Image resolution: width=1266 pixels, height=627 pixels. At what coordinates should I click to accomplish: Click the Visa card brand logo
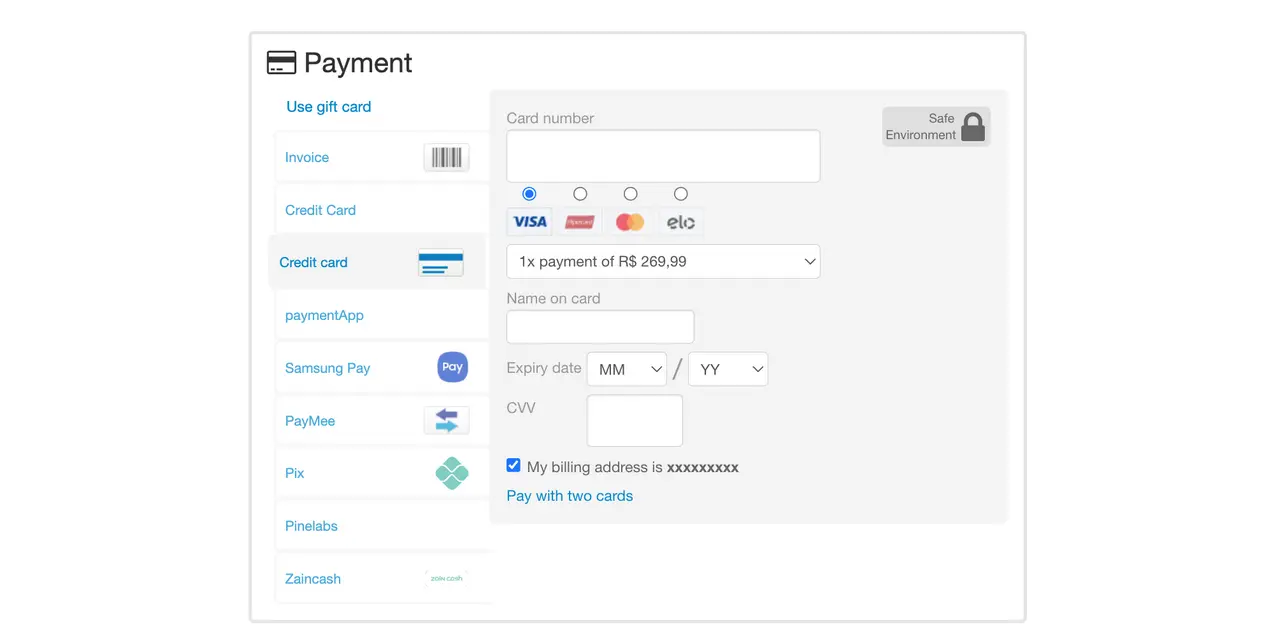point(529,222)
